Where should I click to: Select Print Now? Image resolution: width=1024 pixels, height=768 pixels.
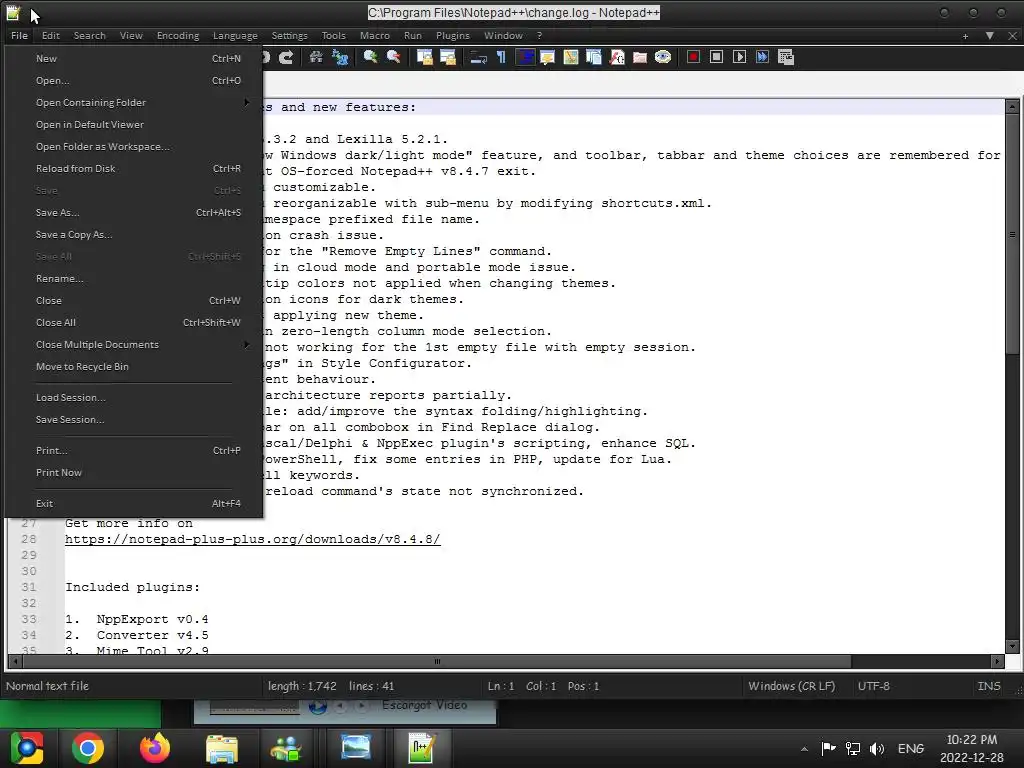134,472
